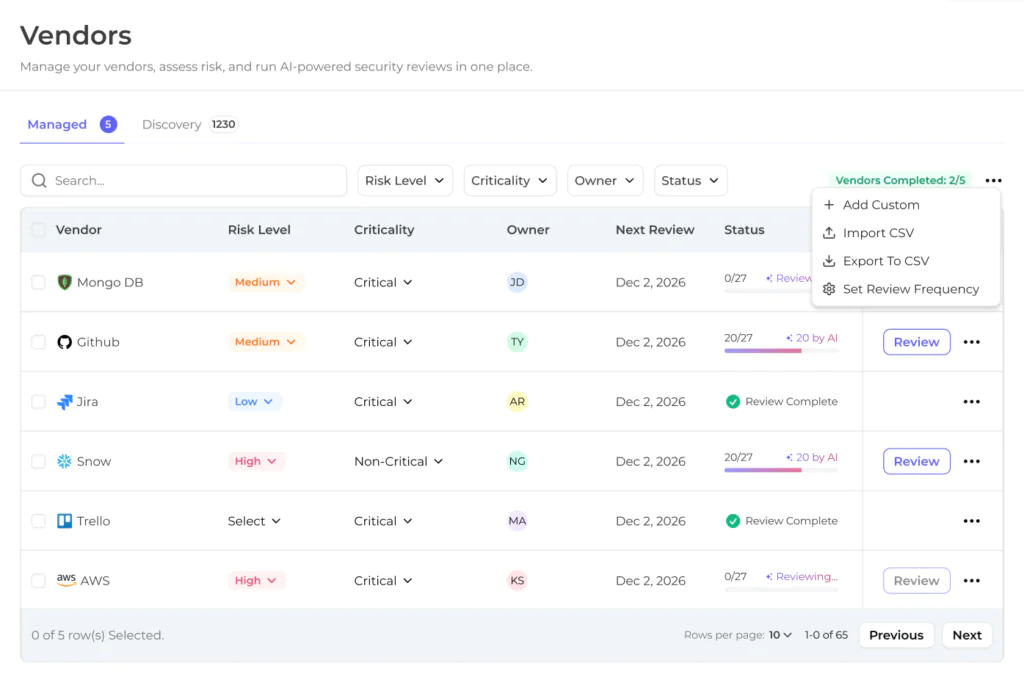1024x688 pixels.
Task: Click the Github logo icon
Action: [x=64, y=342]
